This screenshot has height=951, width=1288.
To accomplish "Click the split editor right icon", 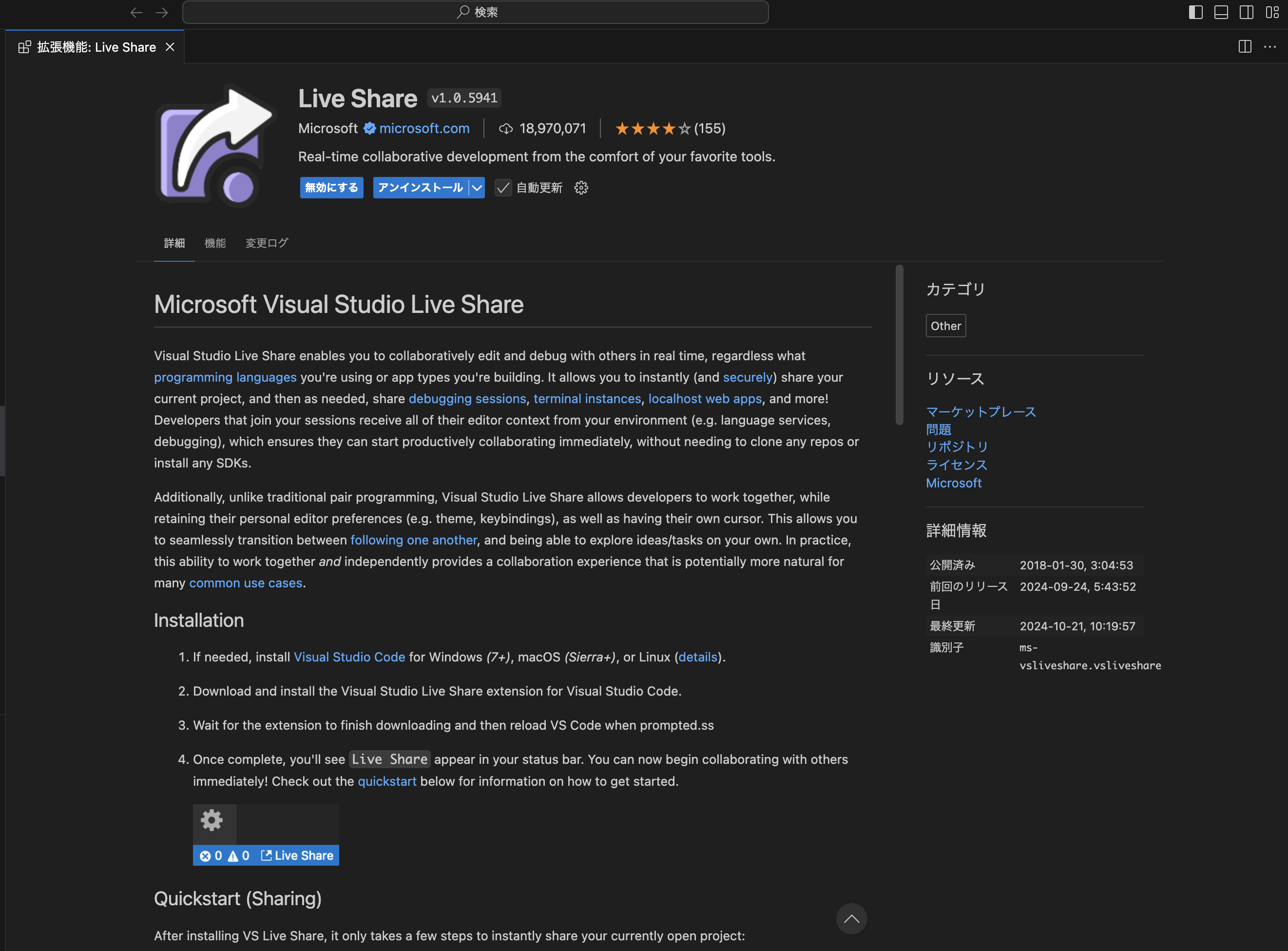I will pos(1244,47).
